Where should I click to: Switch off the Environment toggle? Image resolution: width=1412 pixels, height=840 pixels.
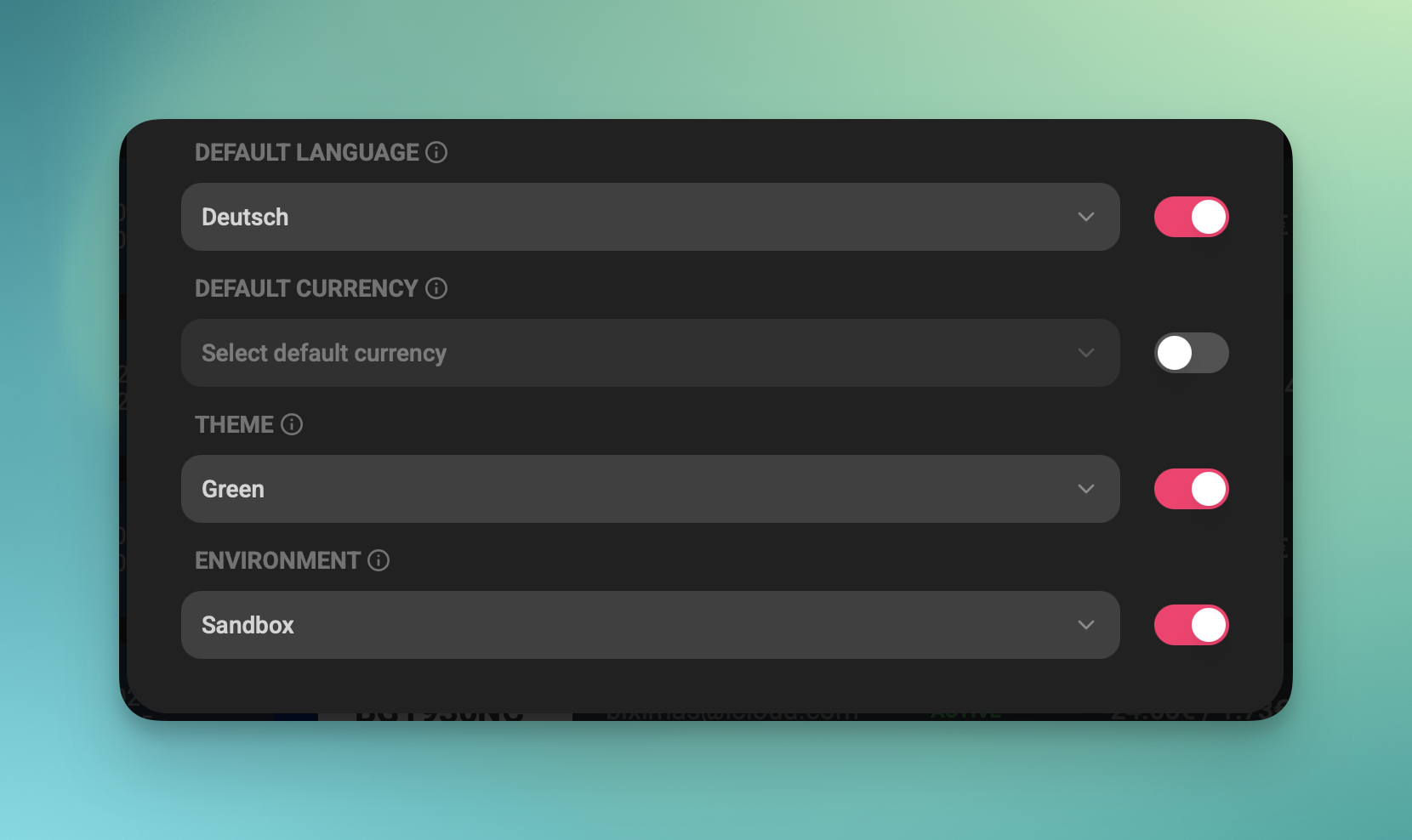1191,625
